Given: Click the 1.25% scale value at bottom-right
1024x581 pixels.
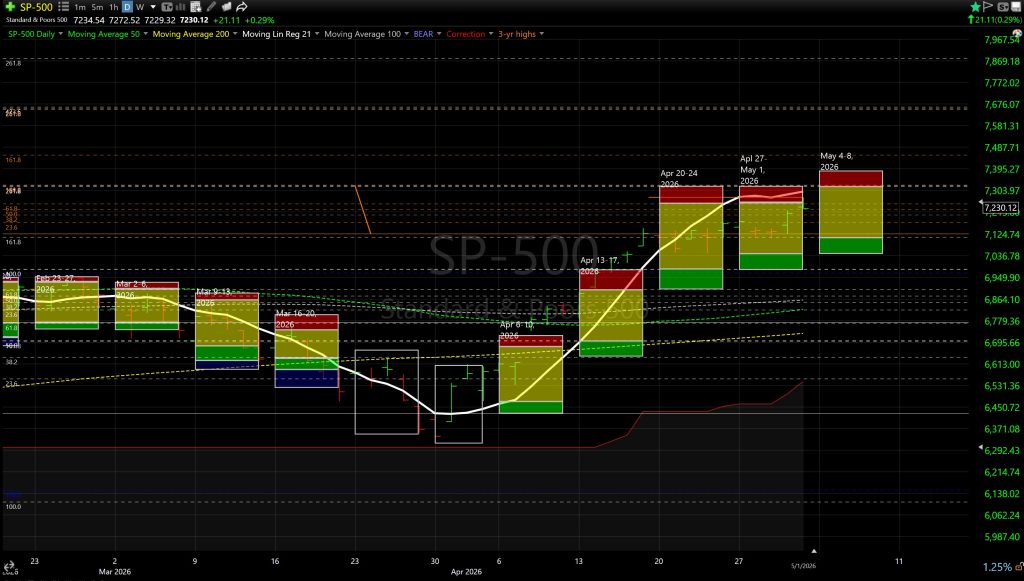Looking at the screenshot, I should point(997,567).
